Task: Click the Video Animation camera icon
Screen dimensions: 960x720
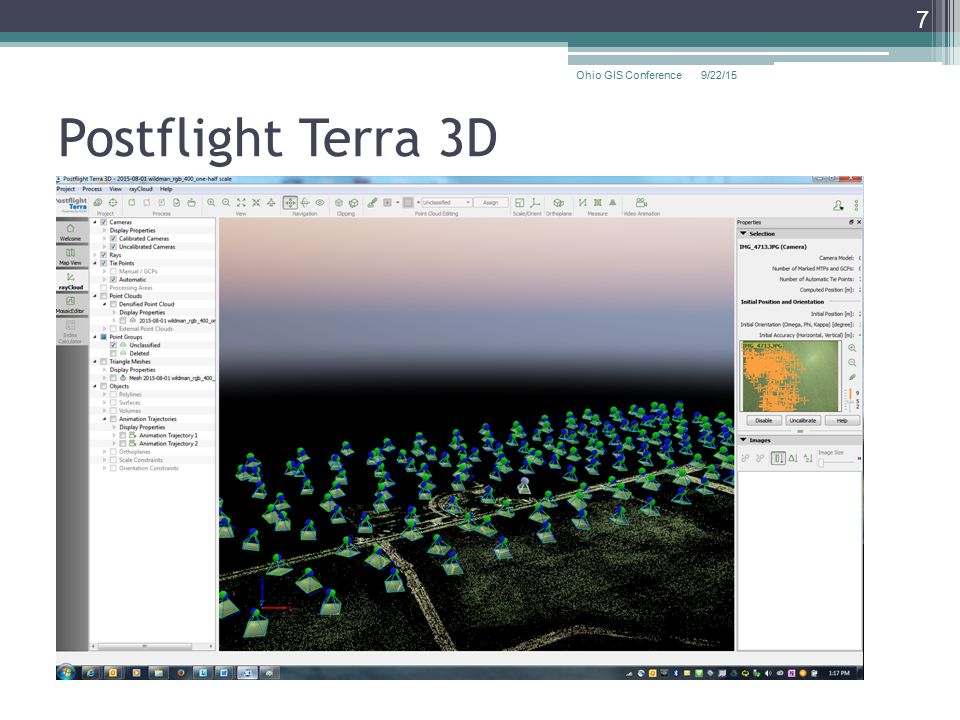Action: pyautogui.click(x=641, y=203)
